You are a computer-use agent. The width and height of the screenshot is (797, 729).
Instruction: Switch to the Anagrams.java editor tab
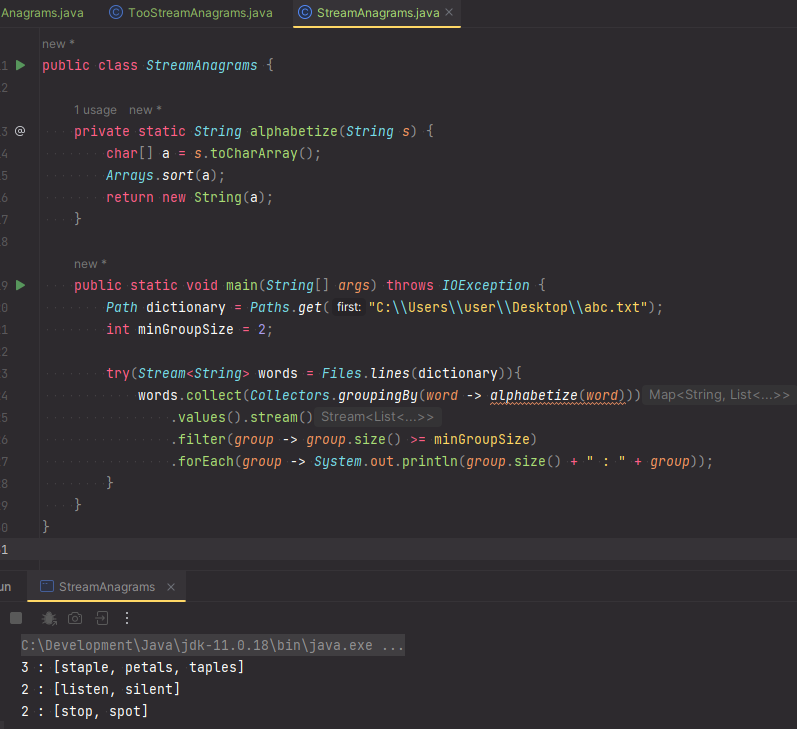click(42, 13)
